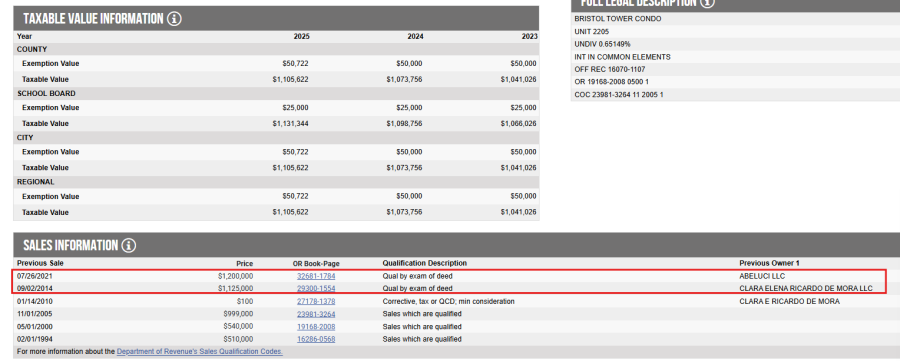The height and width of the screenshot is (361, 900).
Task: Click the $100 sale price
Action: coord(245,301)
